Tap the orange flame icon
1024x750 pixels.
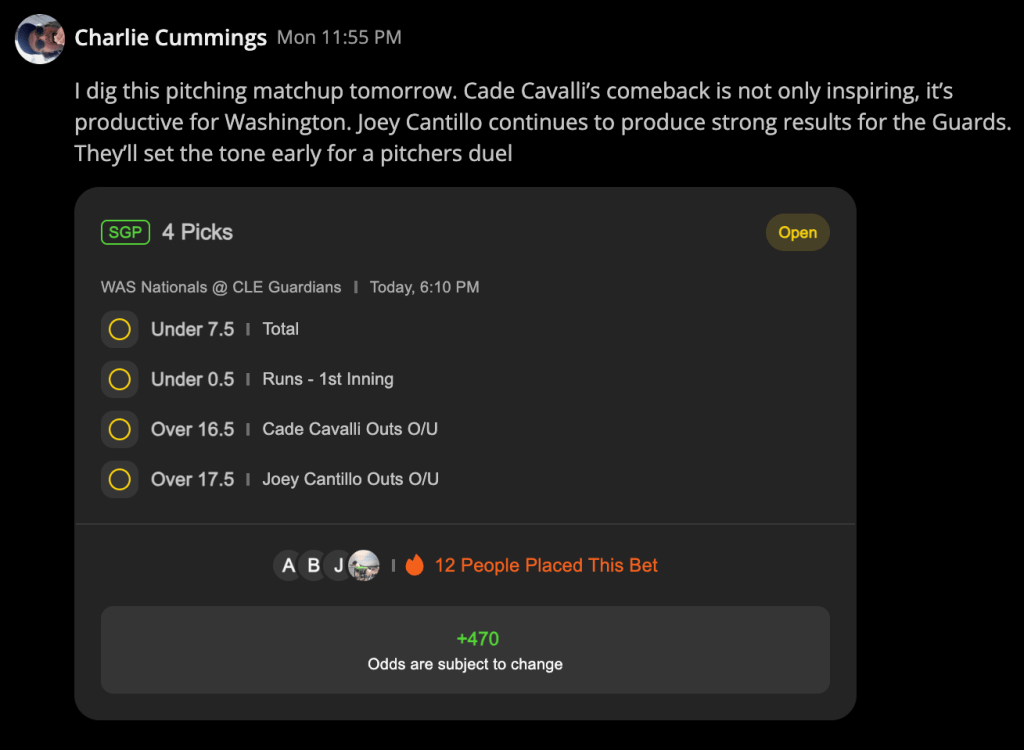415,565
